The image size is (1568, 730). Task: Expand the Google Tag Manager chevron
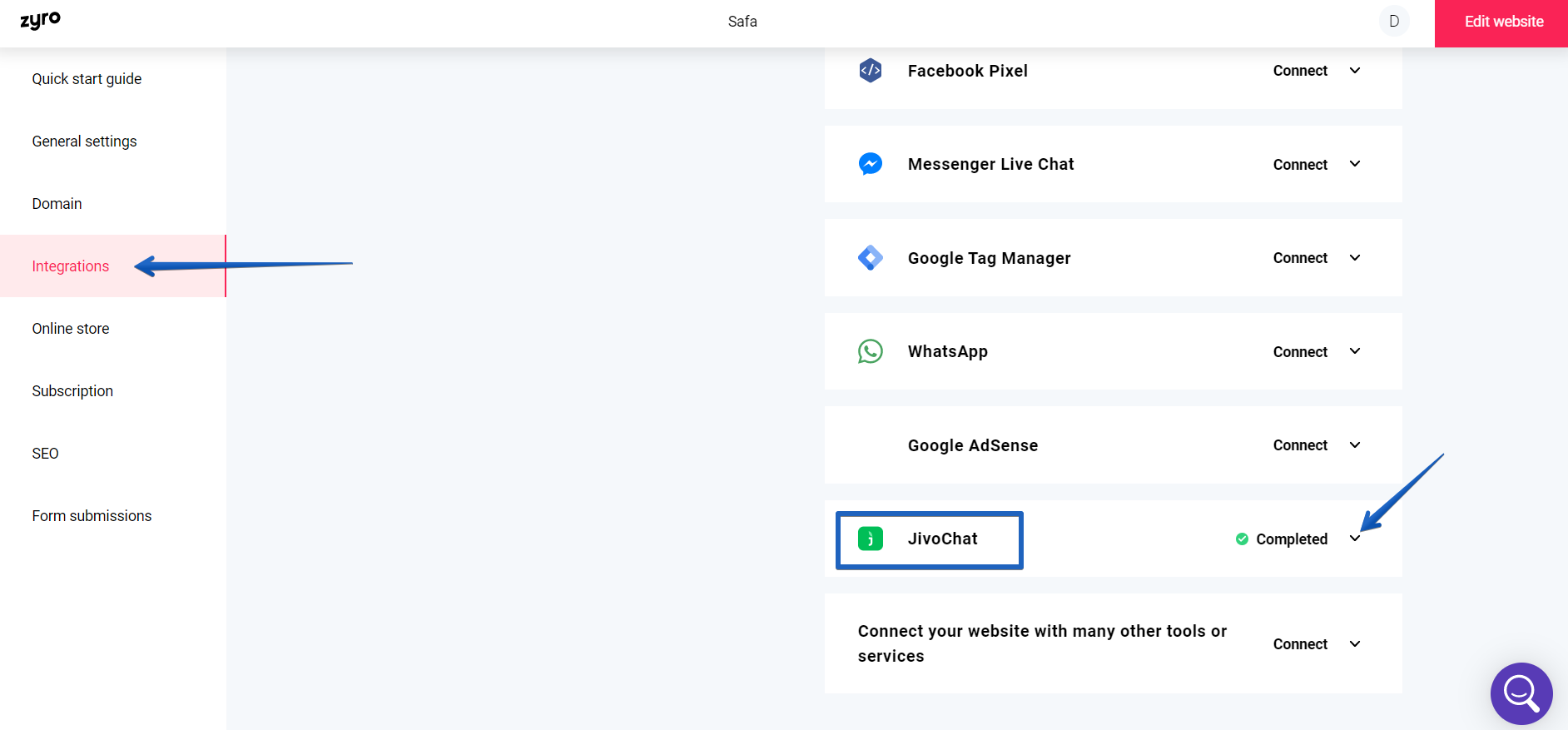(x=1355, y=258)
